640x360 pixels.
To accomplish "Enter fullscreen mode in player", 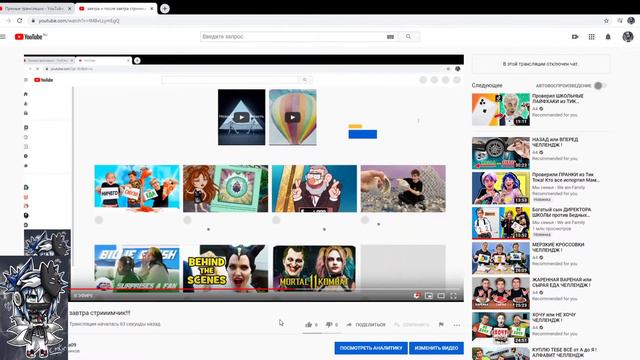I will pos(453,296).
